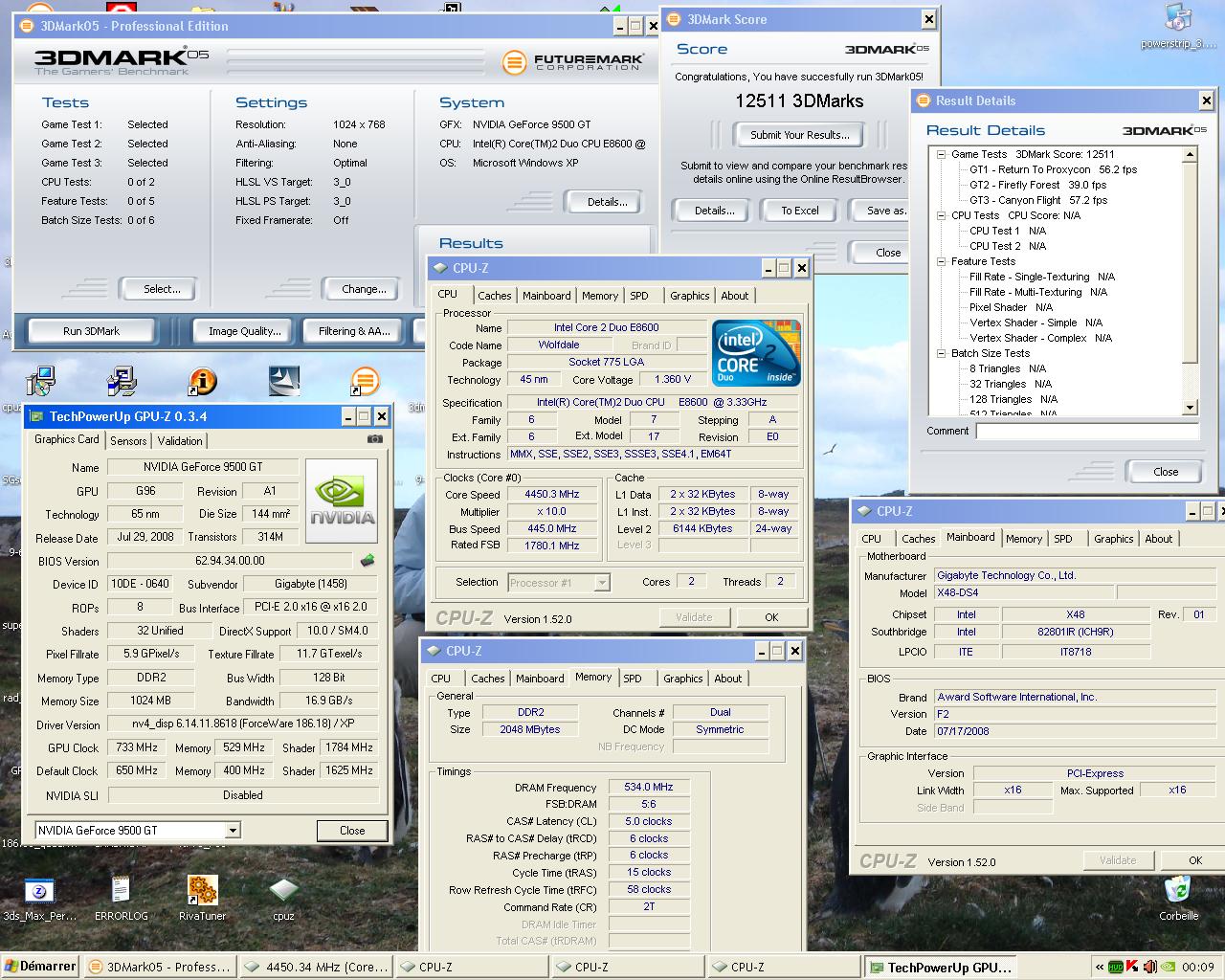Select the 'GT3 - Canyon Flight' result row
Image resolution: width=1225 pixels, height=980 pixels.
click(1038, 200)
